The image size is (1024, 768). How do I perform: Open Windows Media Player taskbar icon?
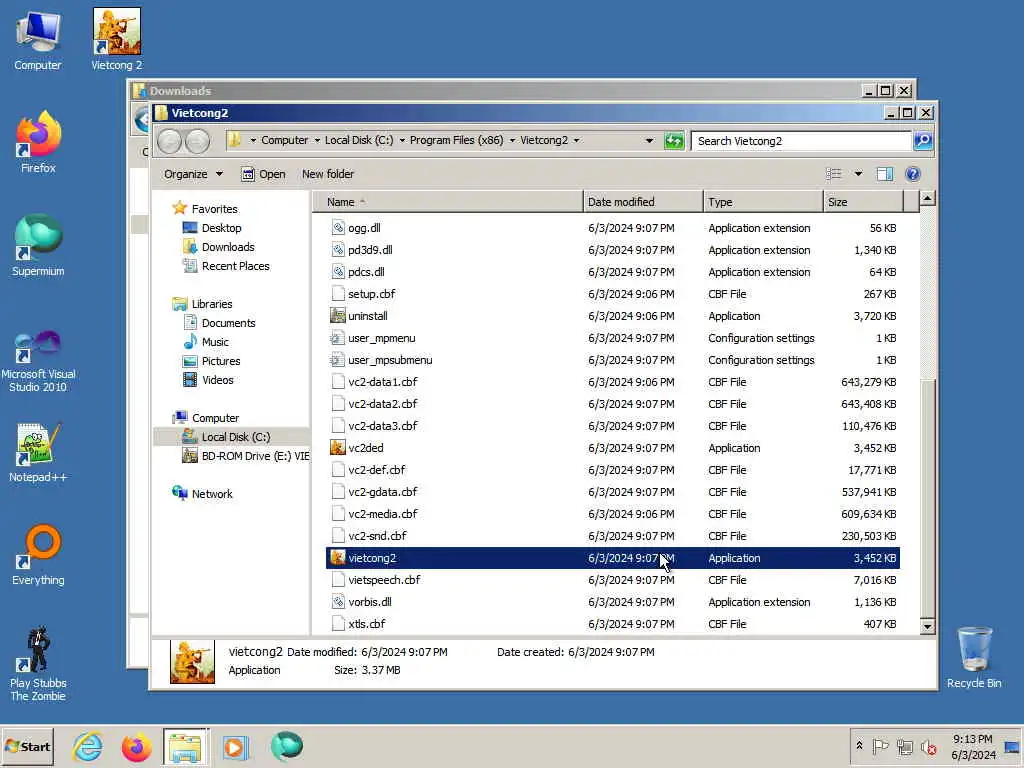click(x=235, y=747)
